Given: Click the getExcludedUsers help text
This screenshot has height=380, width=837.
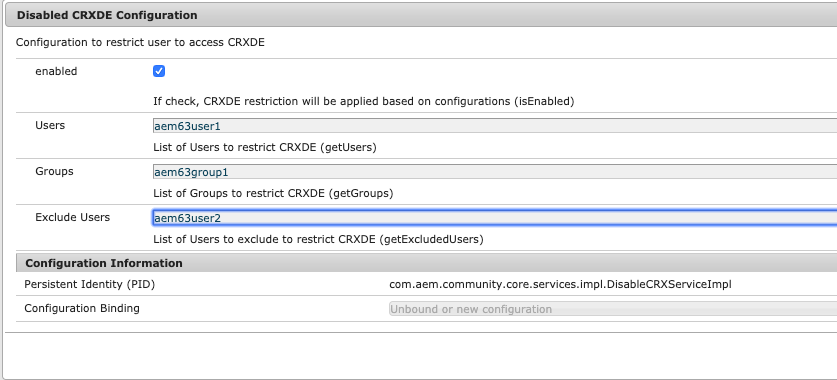Looking at the screenshot, I should 318,239.
